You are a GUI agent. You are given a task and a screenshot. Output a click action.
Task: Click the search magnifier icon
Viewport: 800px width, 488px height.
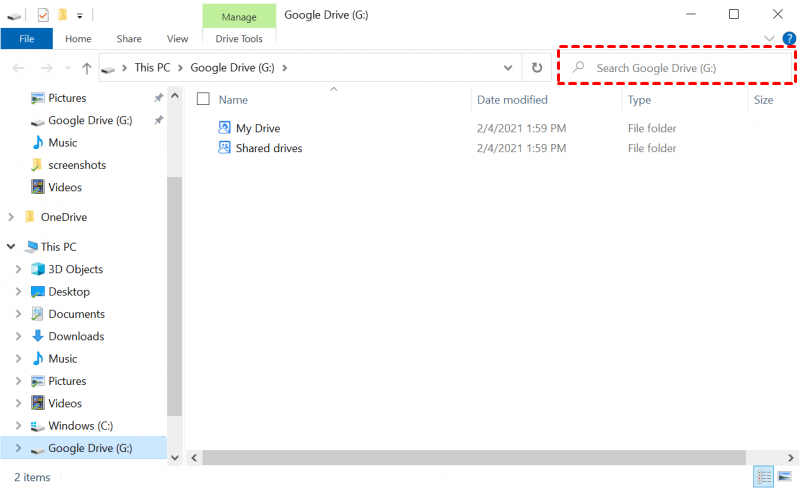pyautogui.click(x=579, y=67)
